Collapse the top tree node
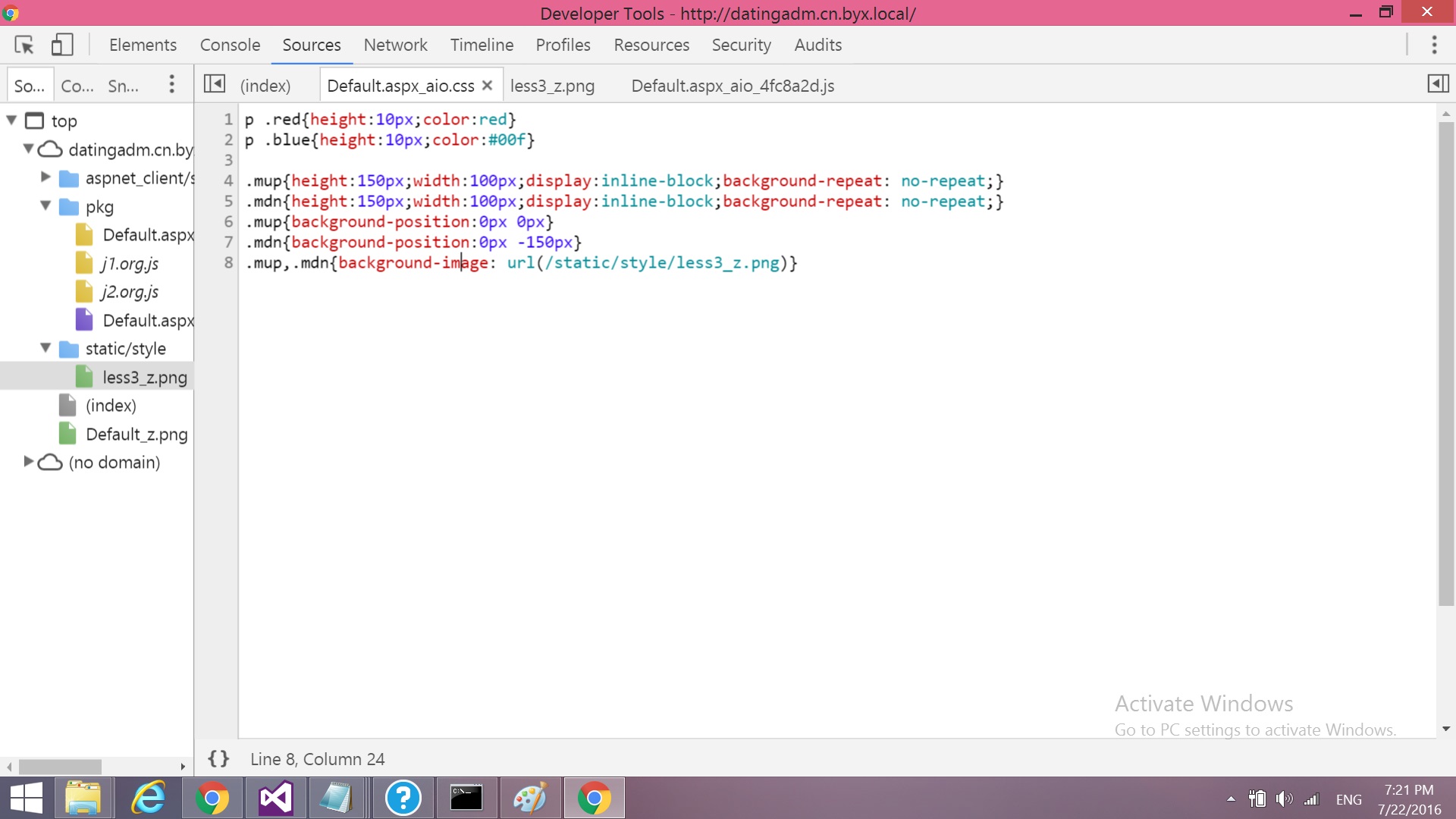 (x=11, y=119)
